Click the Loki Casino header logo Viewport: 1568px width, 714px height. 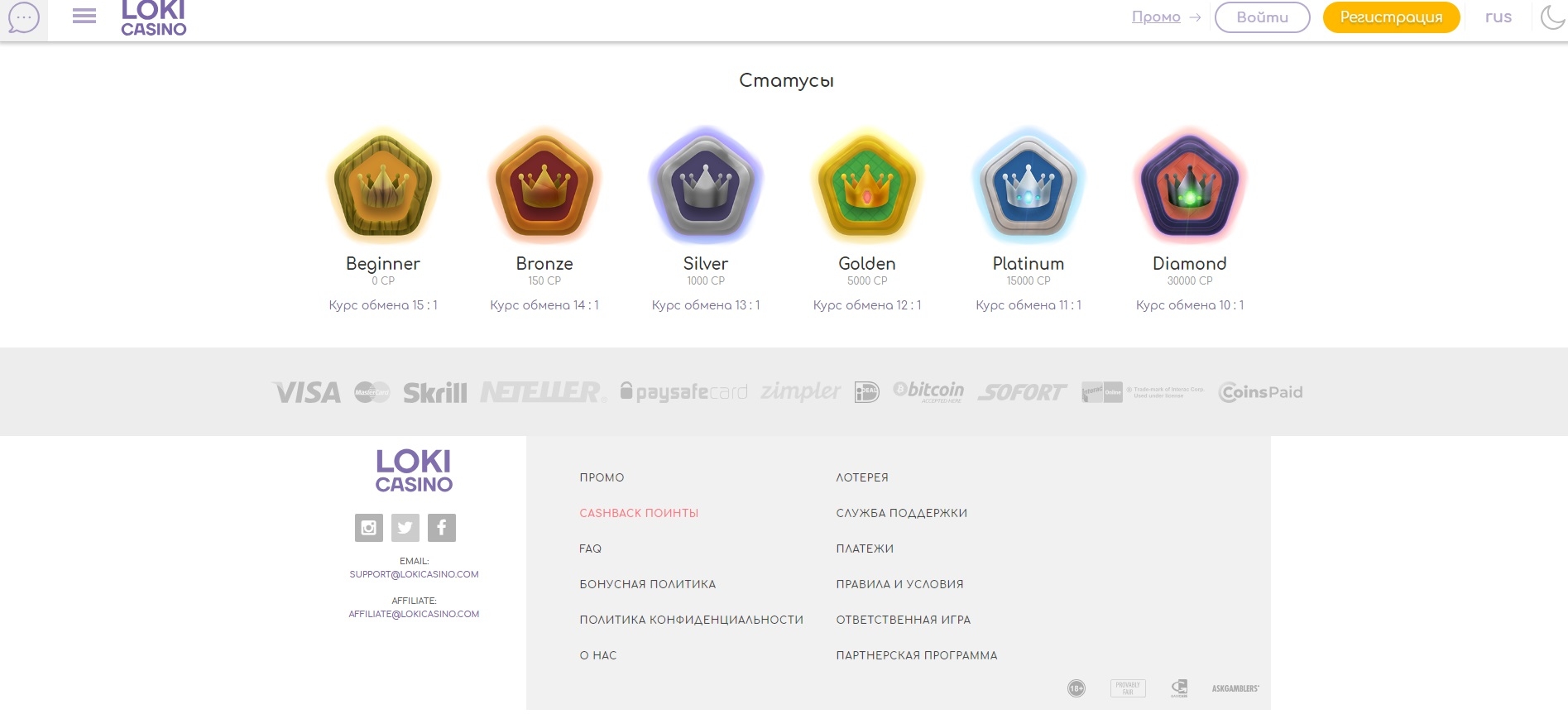[x=154, y=18]
